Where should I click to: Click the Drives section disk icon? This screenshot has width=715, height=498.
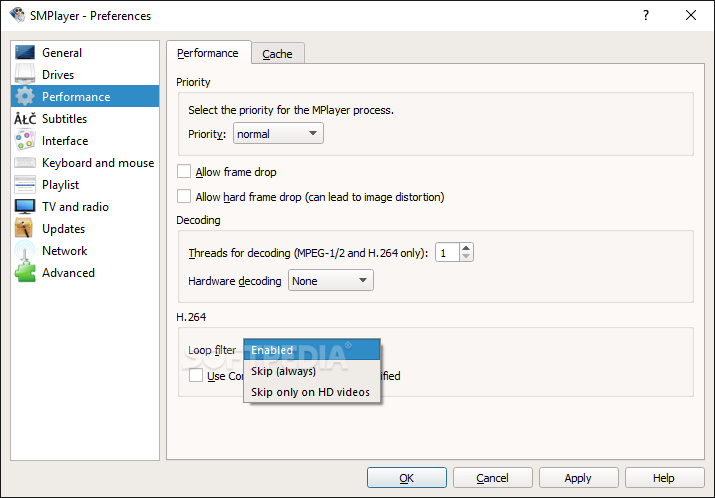click(x=25, y=74)
